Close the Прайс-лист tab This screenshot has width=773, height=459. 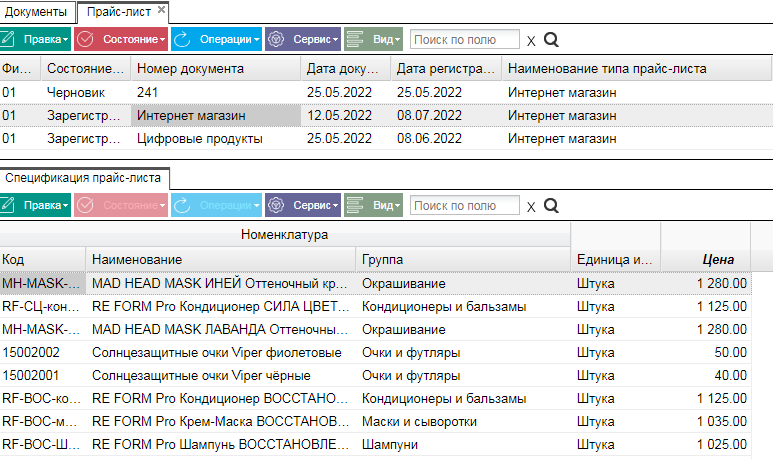(x=161, y=9)
